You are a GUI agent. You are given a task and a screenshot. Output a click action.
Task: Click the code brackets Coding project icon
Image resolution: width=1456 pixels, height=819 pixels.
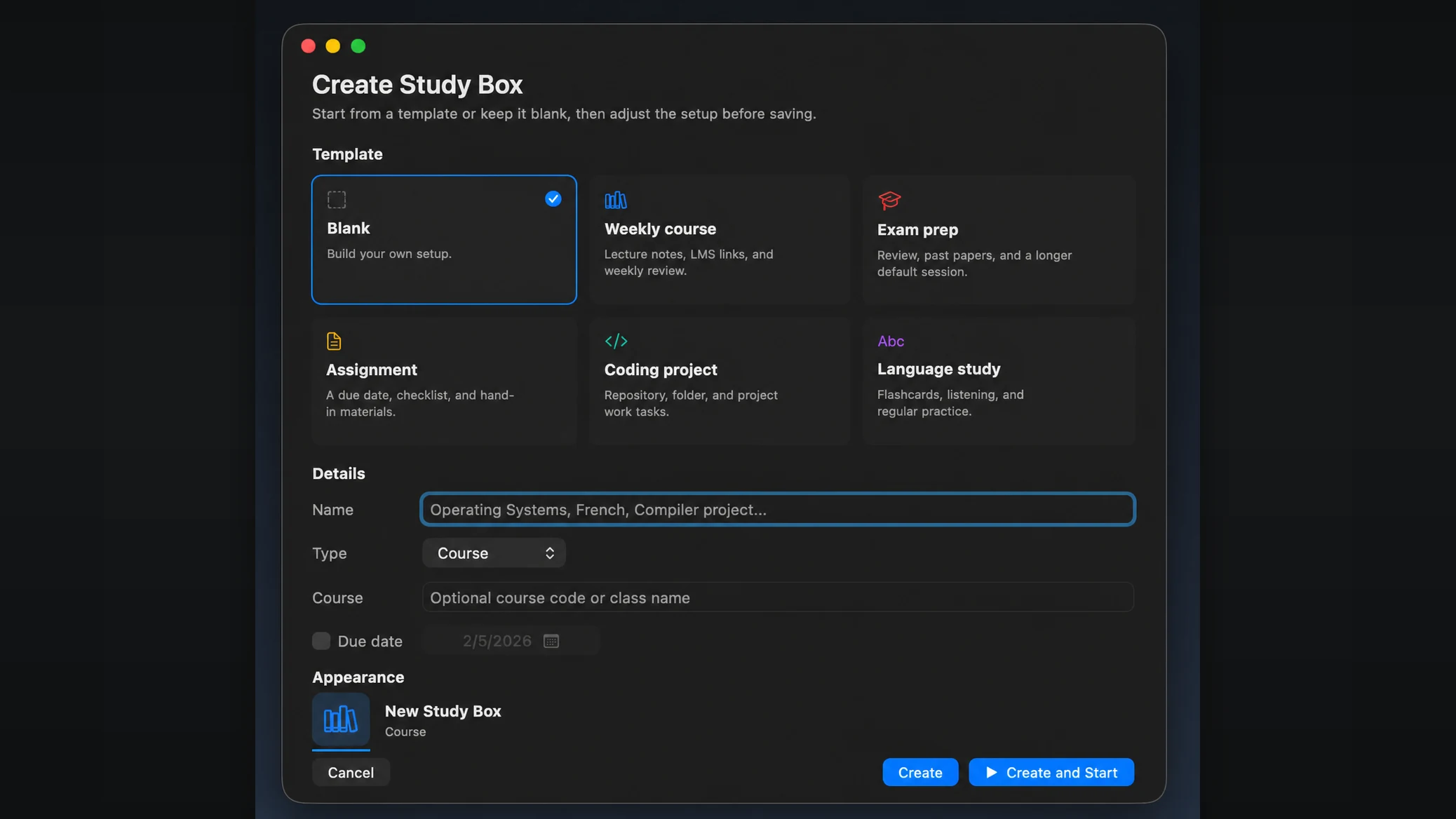pyautogui.click(x=616, y=341)
